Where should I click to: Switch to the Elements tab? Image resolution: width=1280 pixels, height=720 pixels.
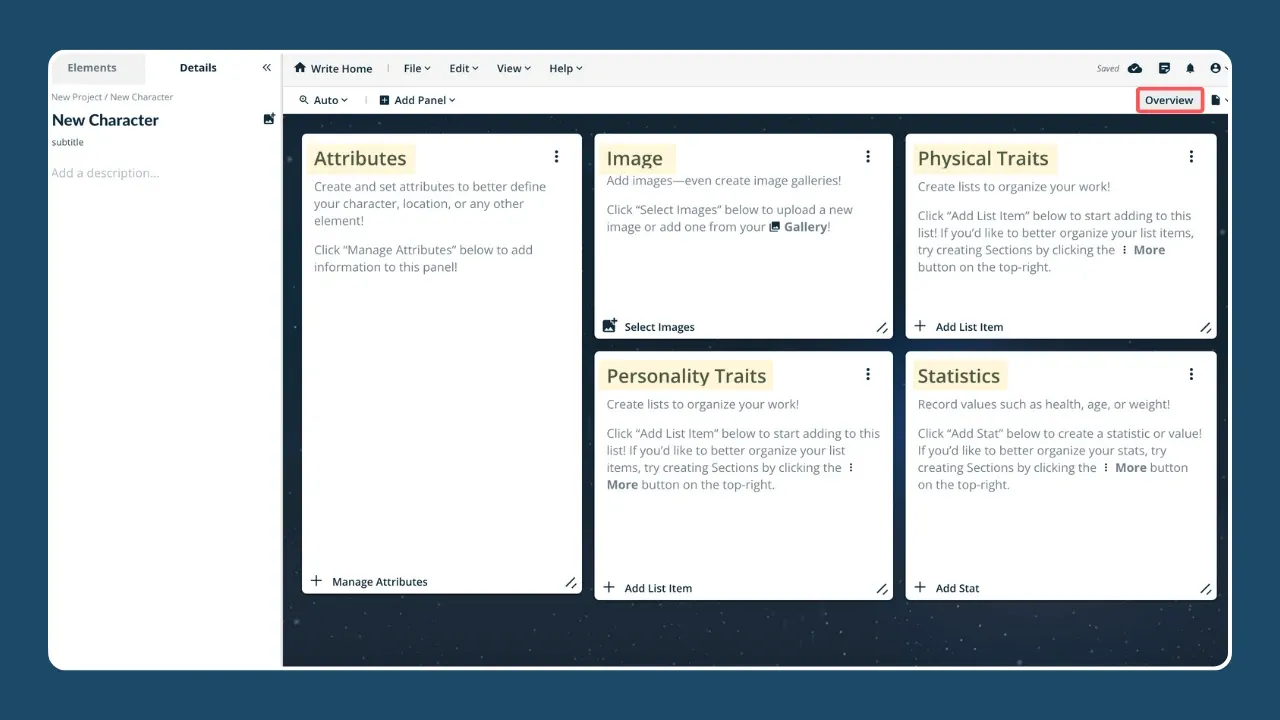point(92,68)
